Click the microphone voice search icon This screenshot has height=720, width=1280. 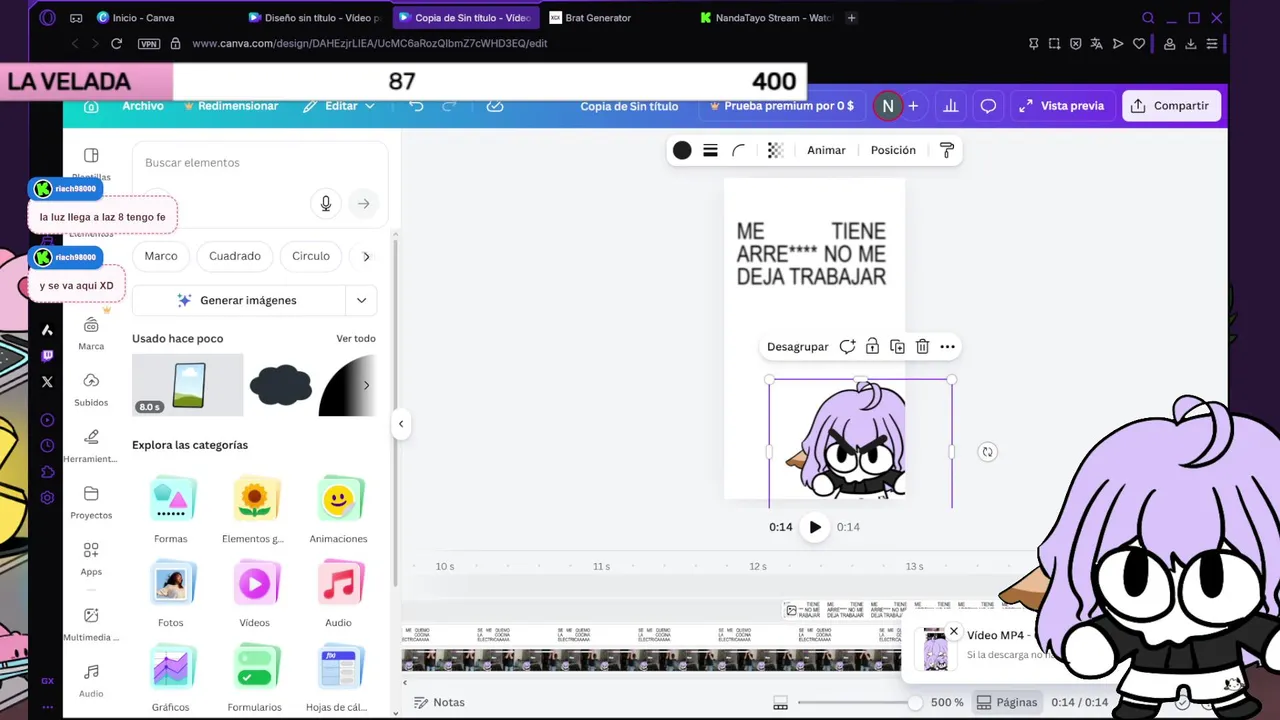click(x=325, y=203)
